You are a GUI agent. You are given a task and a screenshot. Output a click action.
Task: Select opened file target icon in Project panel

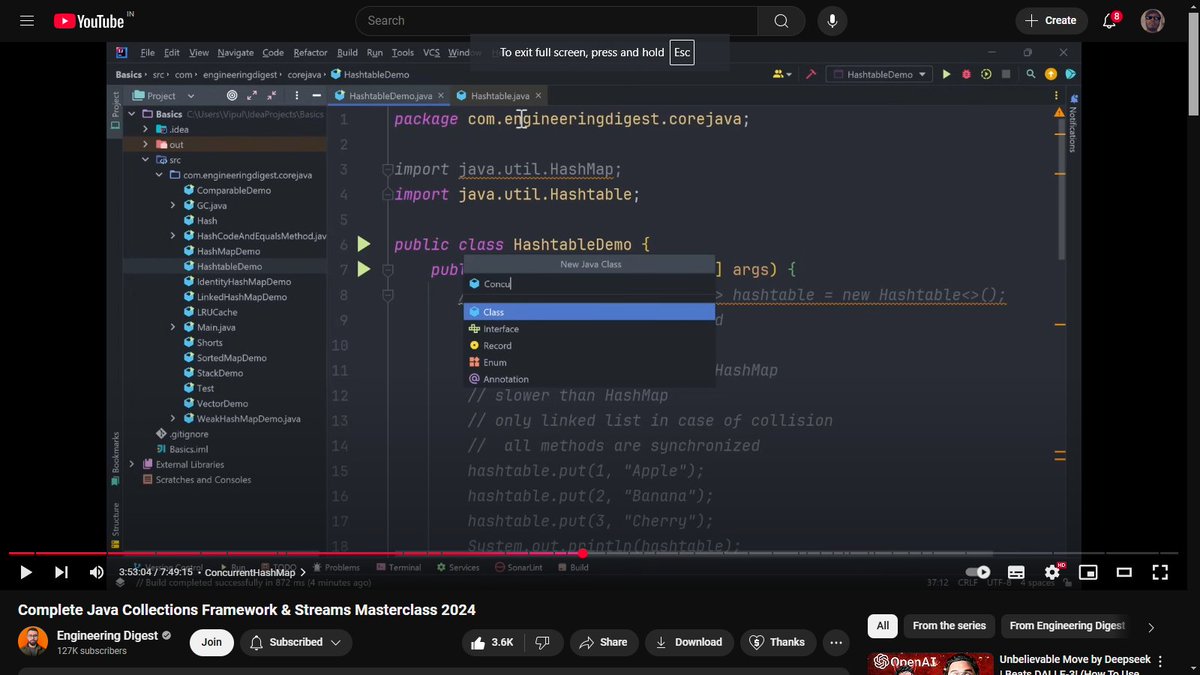(232, 96)
